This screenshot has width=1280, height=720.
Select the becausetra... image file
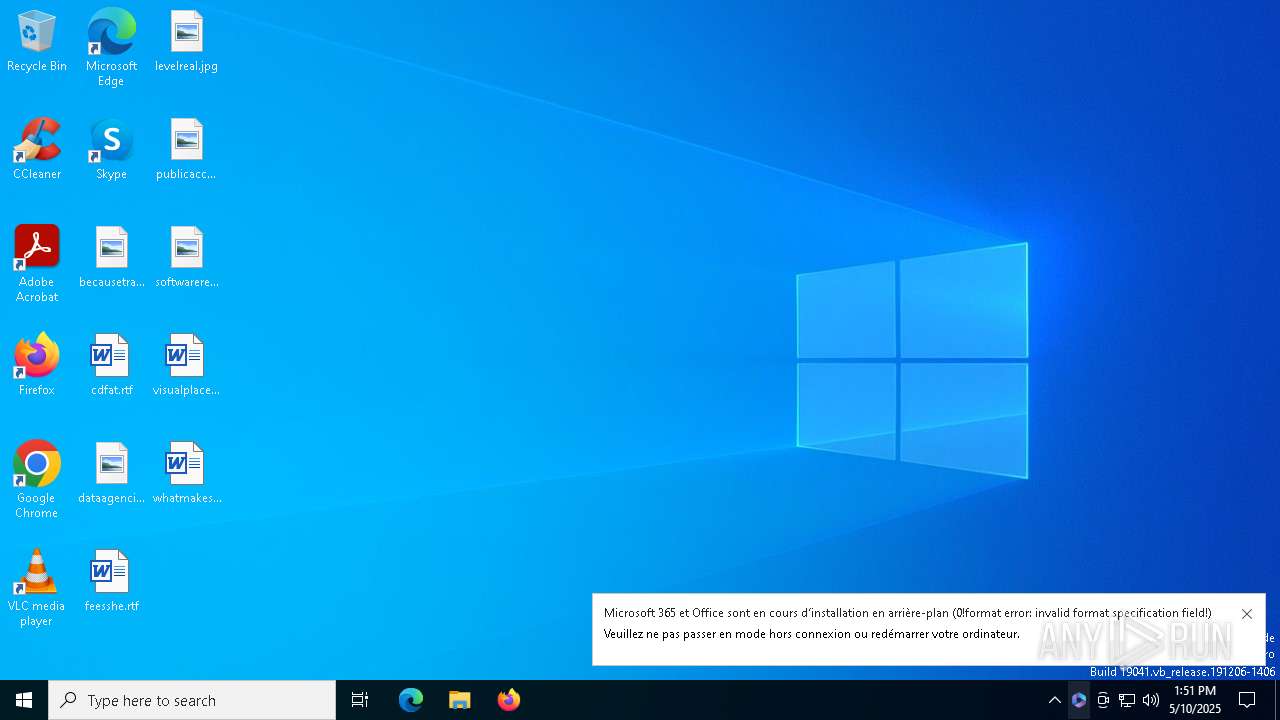pyautogui.click(x=112, y=258)
